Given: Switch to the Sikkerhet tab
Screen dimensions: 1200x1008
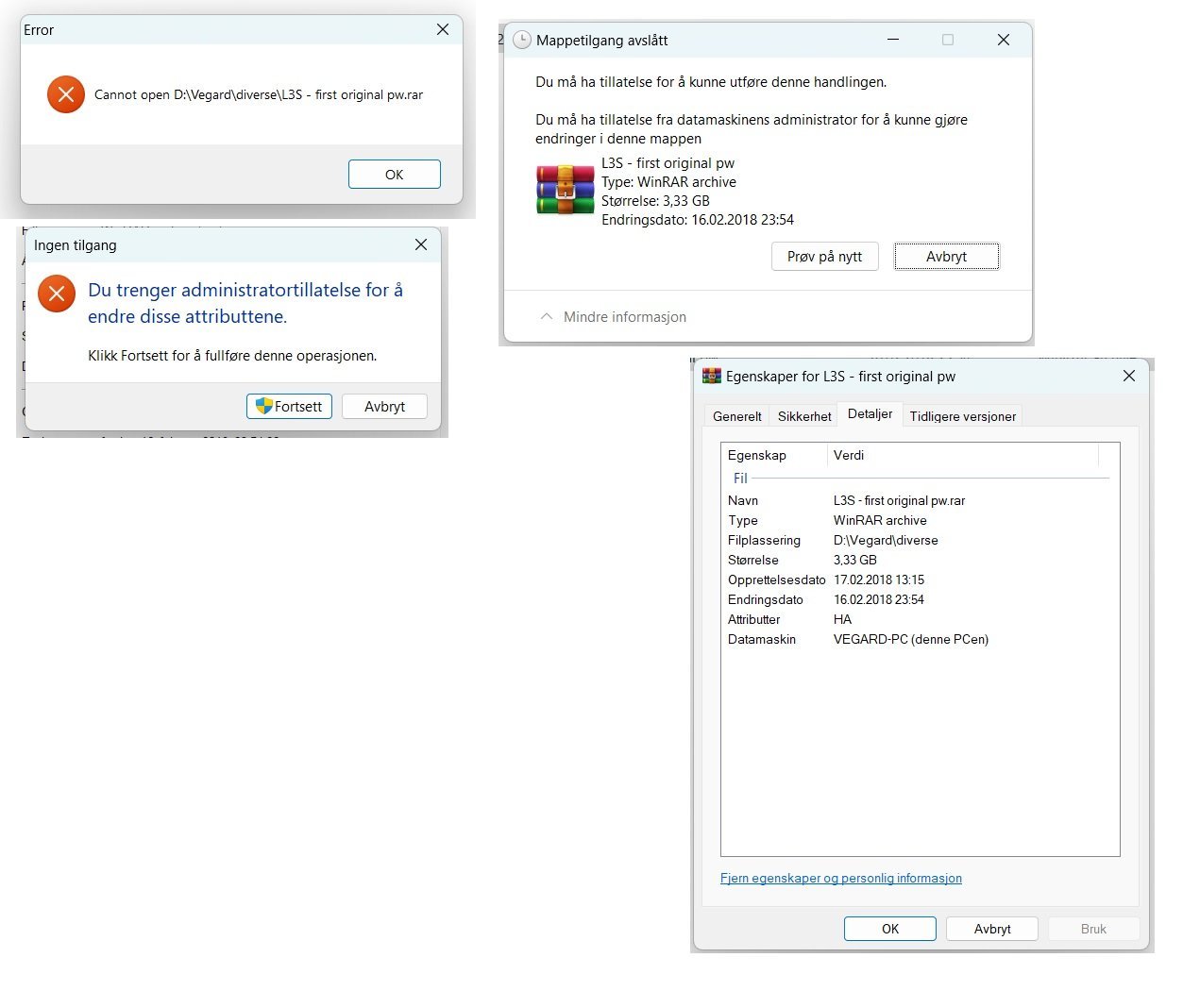Looking at the screenshot, I should click(x=804, y=416).
